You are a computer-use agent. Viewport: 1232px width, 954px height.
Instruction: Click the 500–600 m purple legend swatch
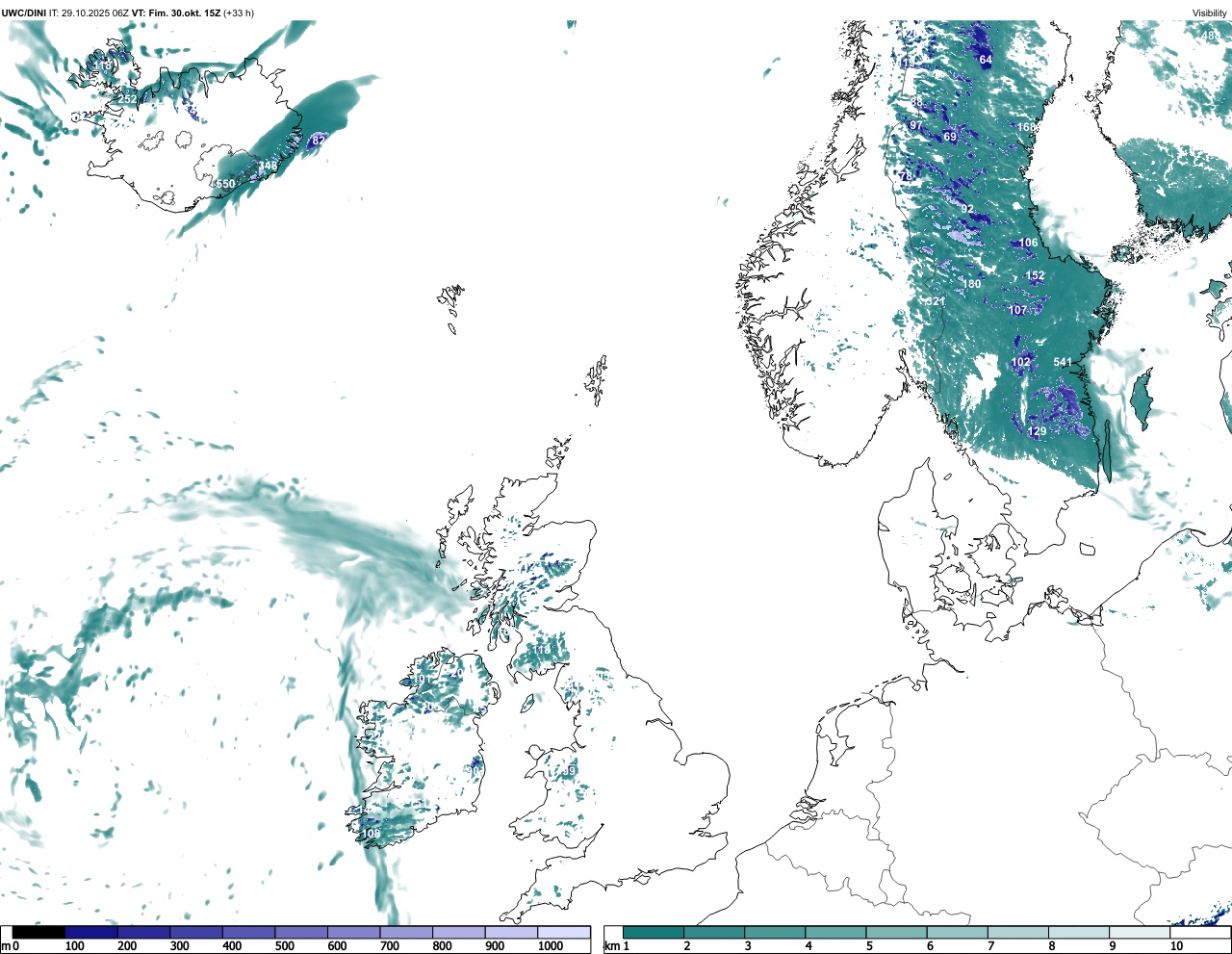301,932
